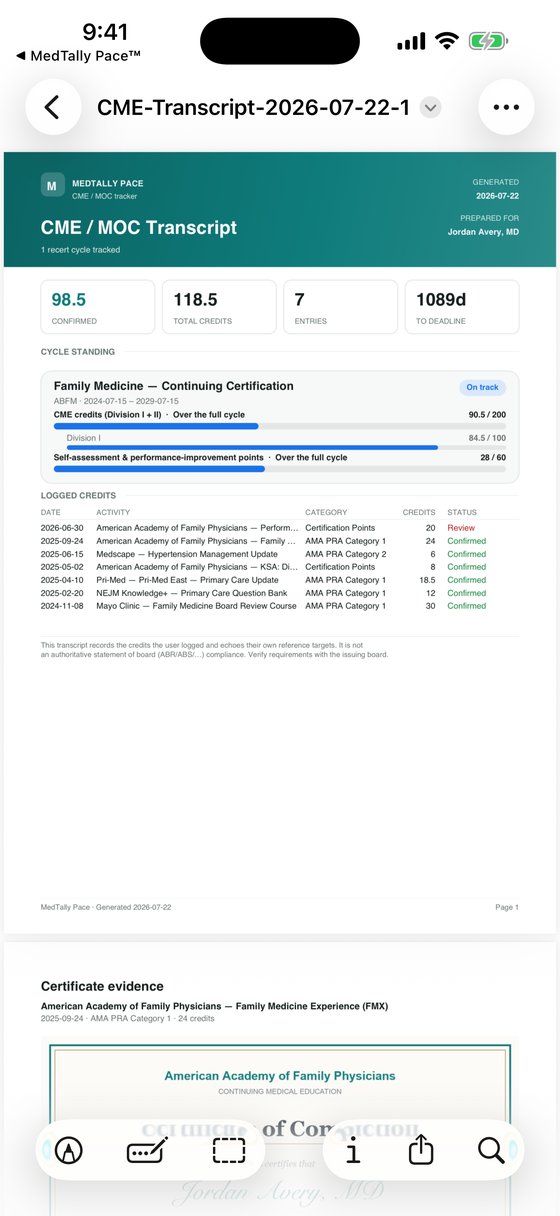This screenshot has width=560, height=1216.
Task: Tap the MedTally Pace M logo
Action: pyautogui.click(x=53, y=186)
